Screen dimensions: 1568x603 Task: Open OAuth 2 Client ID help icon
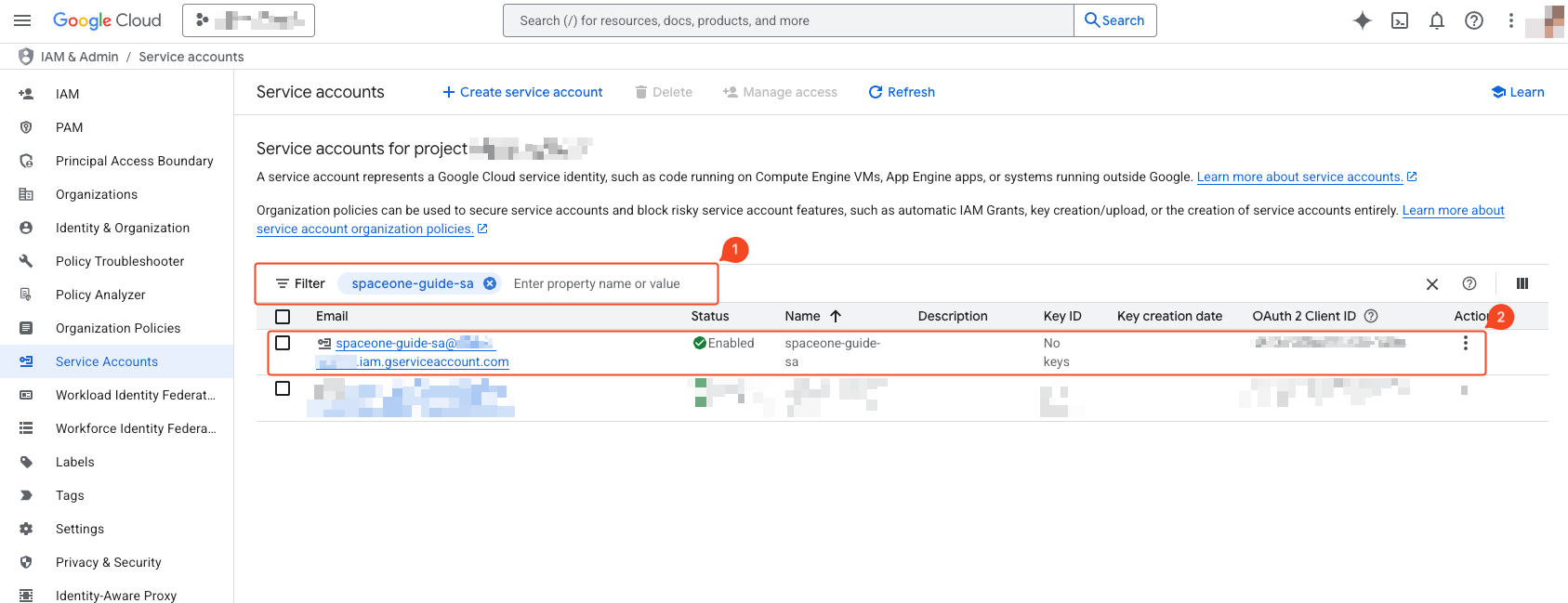(x=1371, y=316)
